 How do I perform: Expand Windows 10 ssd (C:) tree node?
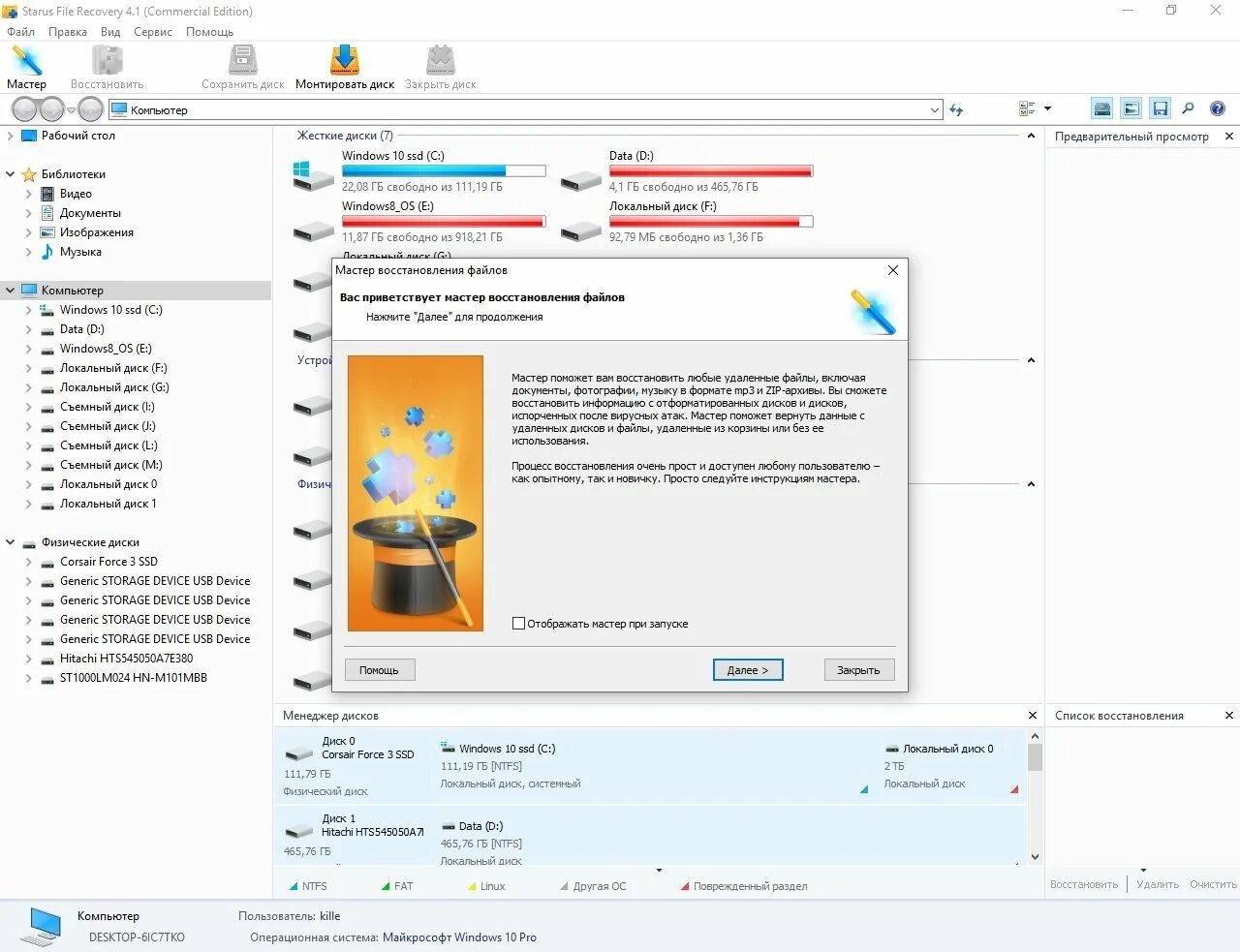(x=28, y=310)
